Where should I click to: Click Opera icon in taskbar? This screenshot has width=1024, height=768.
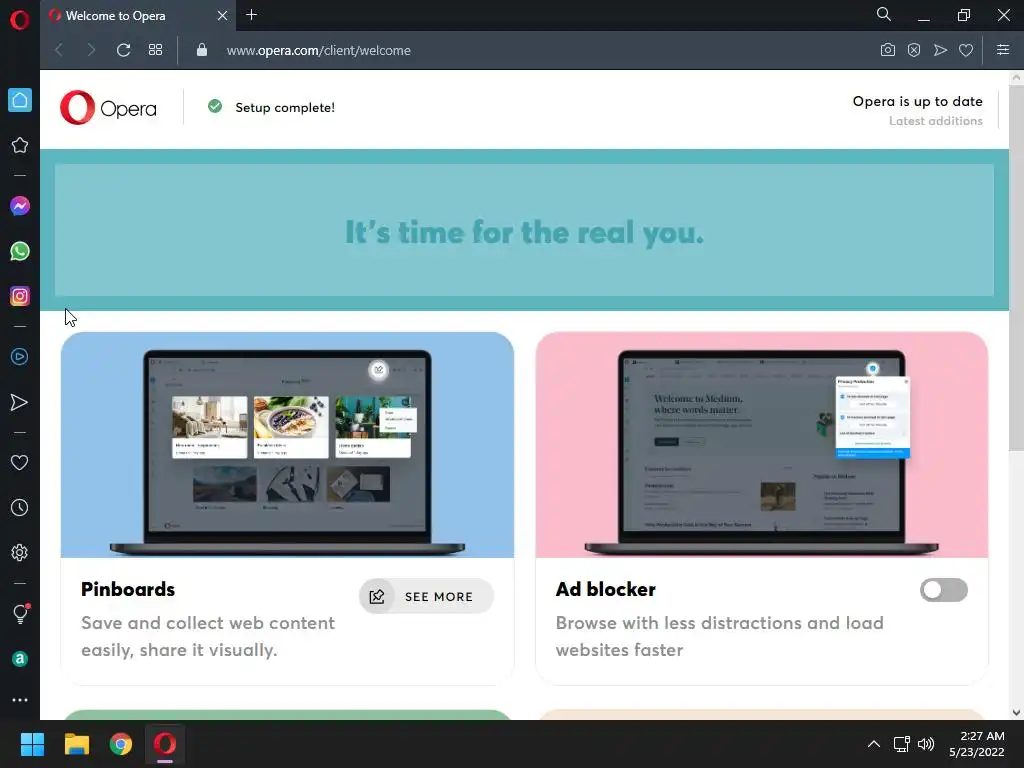(165, 744)
